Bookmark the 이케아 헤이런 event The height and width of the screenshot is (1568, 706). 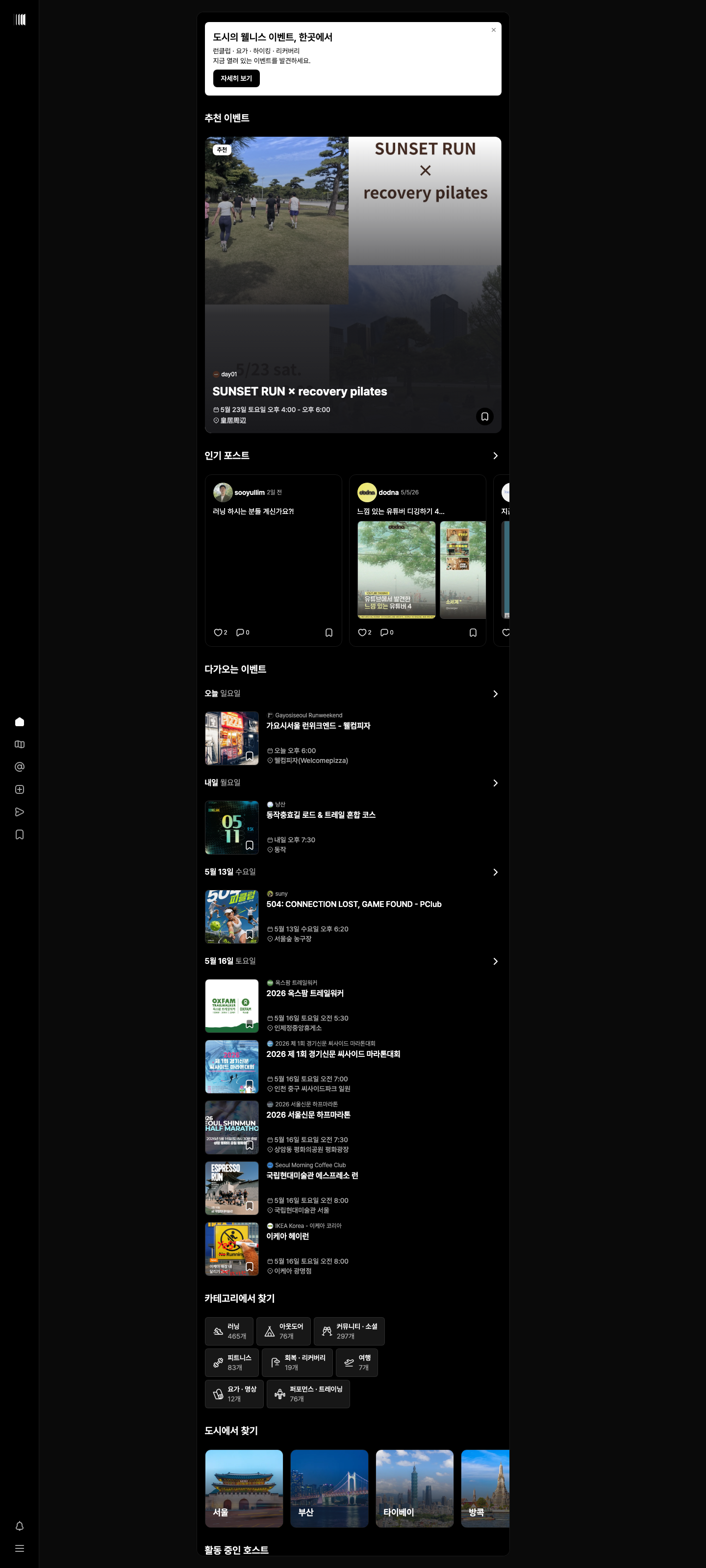[250, 1267]
